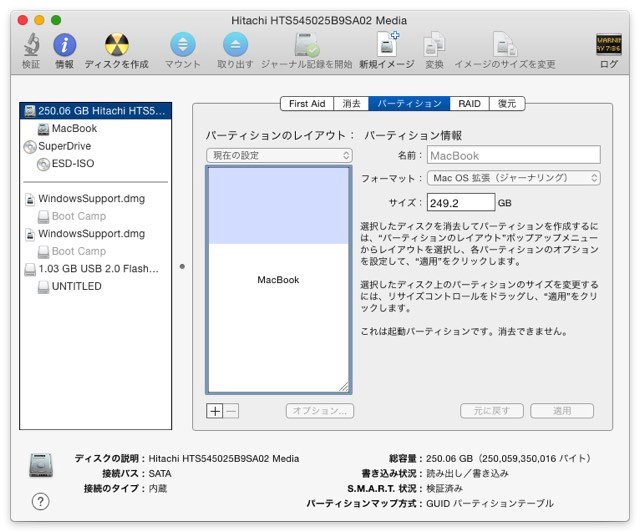Click the minus remove partition button
Image resolution: width=640 pixels, height=532 pixels.
(x=231, y=411)
